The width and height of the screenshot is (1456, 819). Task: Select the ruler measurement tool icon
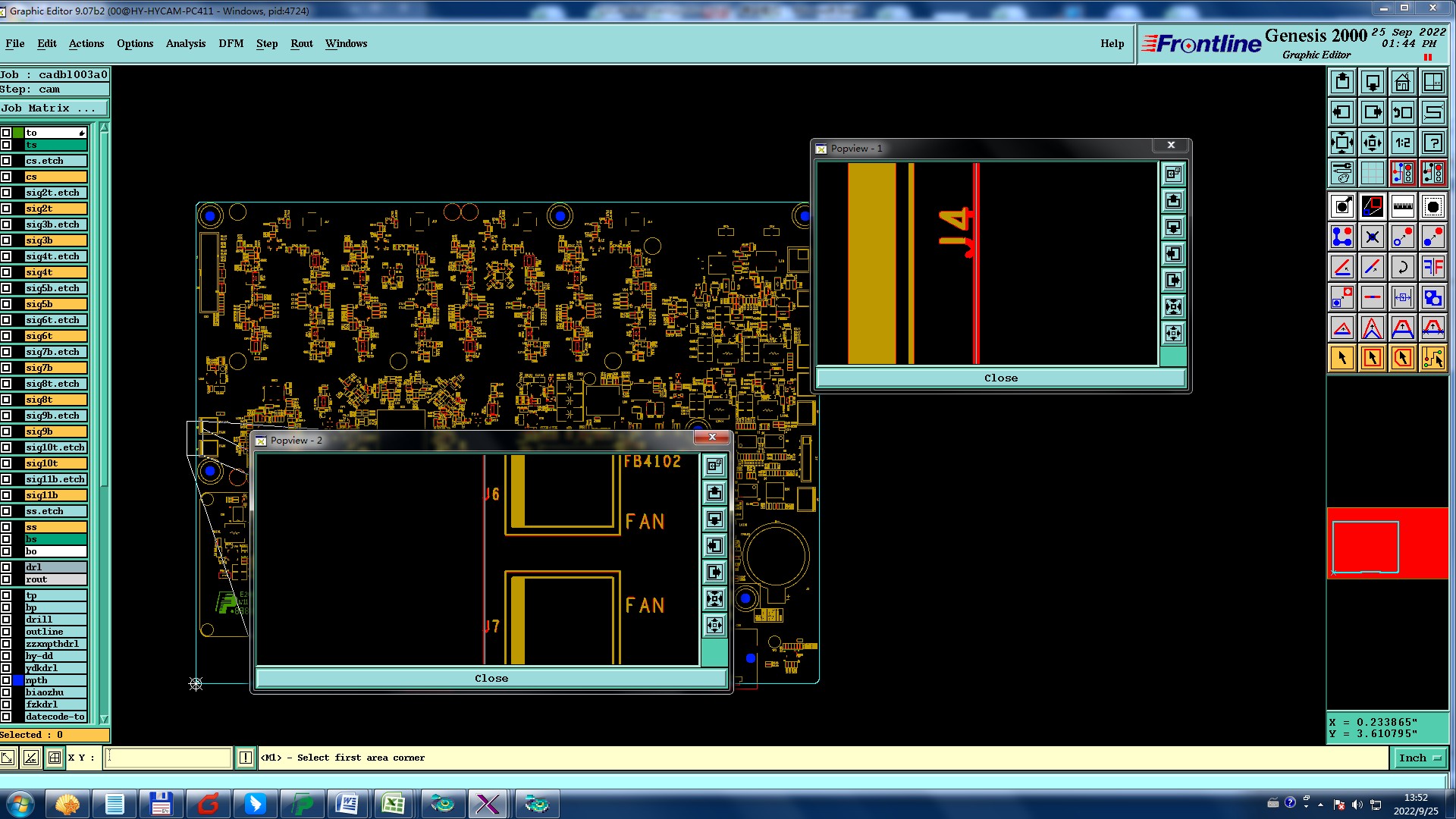click(x=1402, y=206)
